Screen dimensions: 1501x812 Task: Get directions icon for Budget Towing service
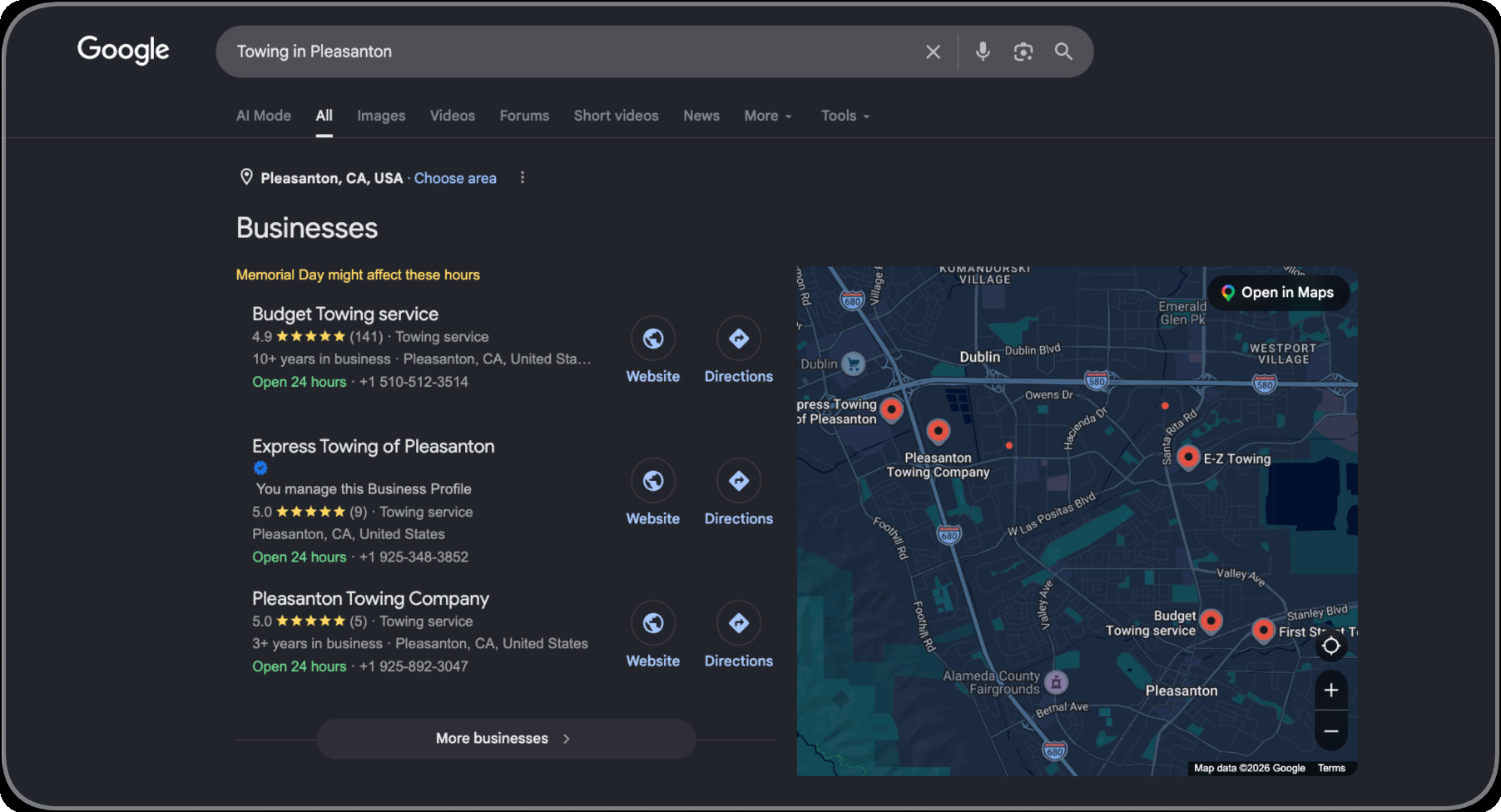(739, 339)
